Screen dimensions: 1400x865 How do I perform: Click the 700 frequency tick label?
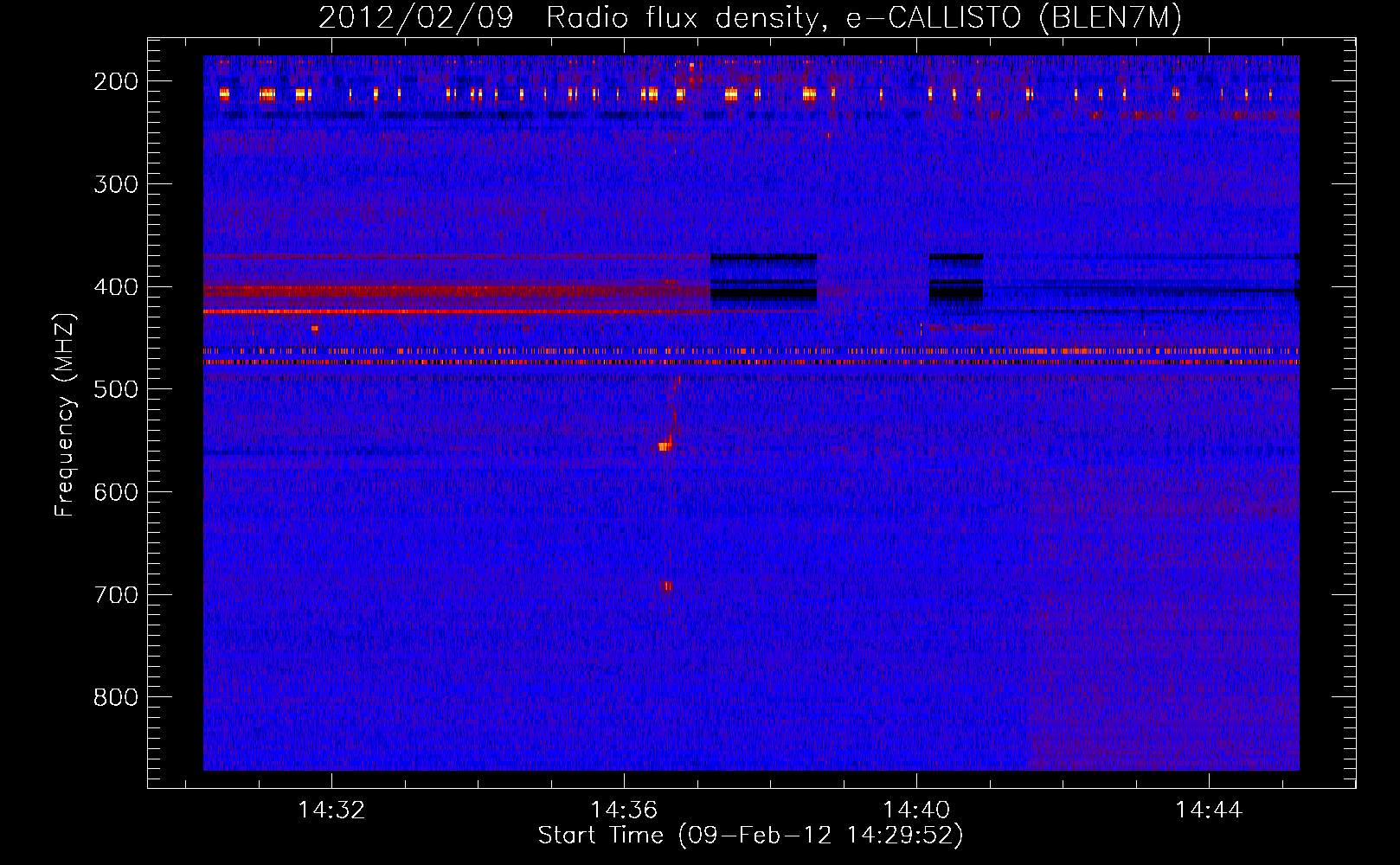click(x=116, y=594)
